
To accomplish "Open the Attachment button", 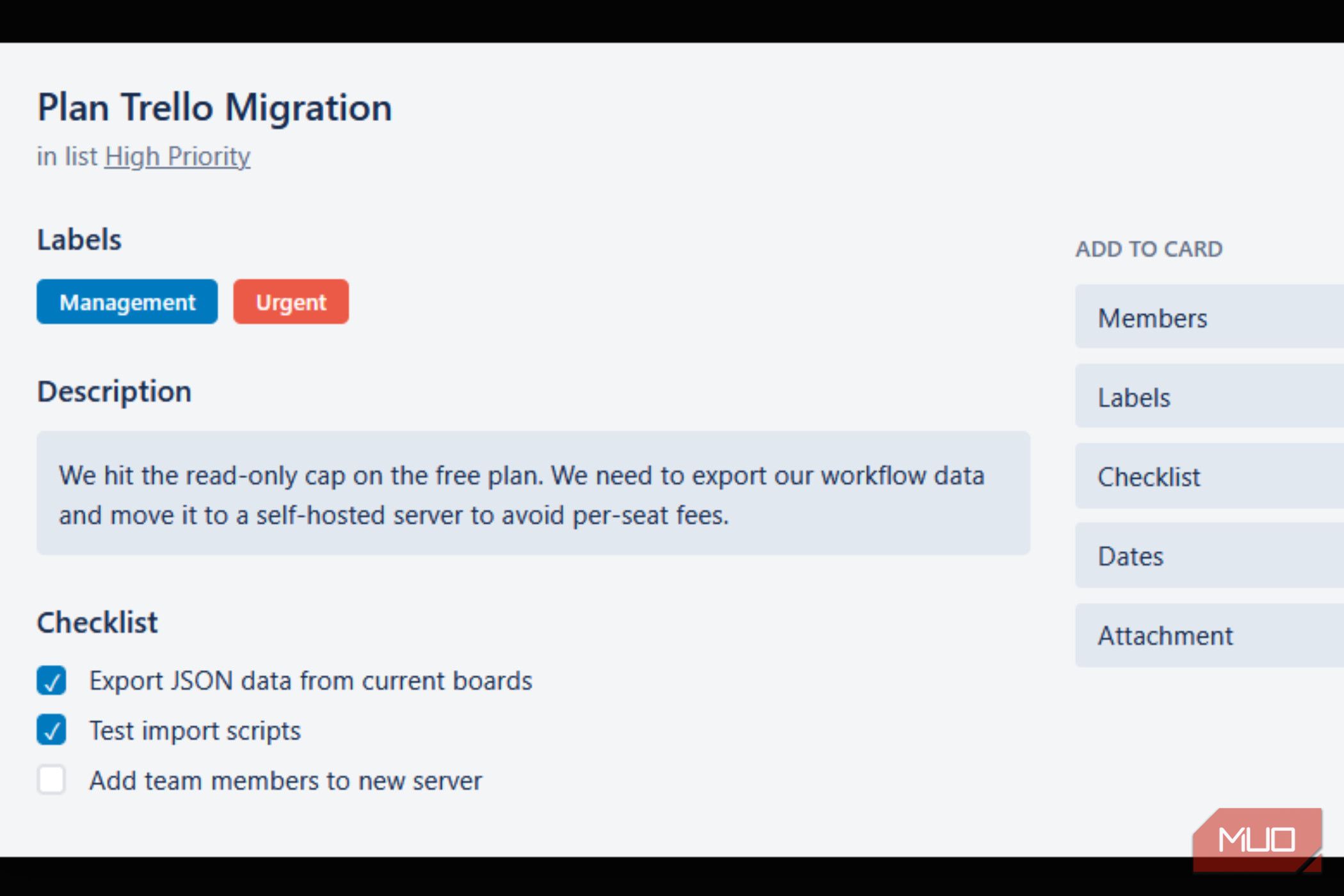I will (1210, 636).
